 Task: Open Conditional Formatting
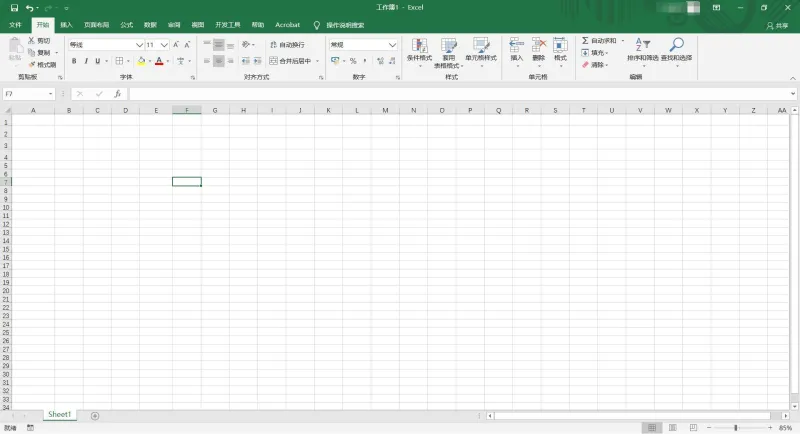coord(419,51)
